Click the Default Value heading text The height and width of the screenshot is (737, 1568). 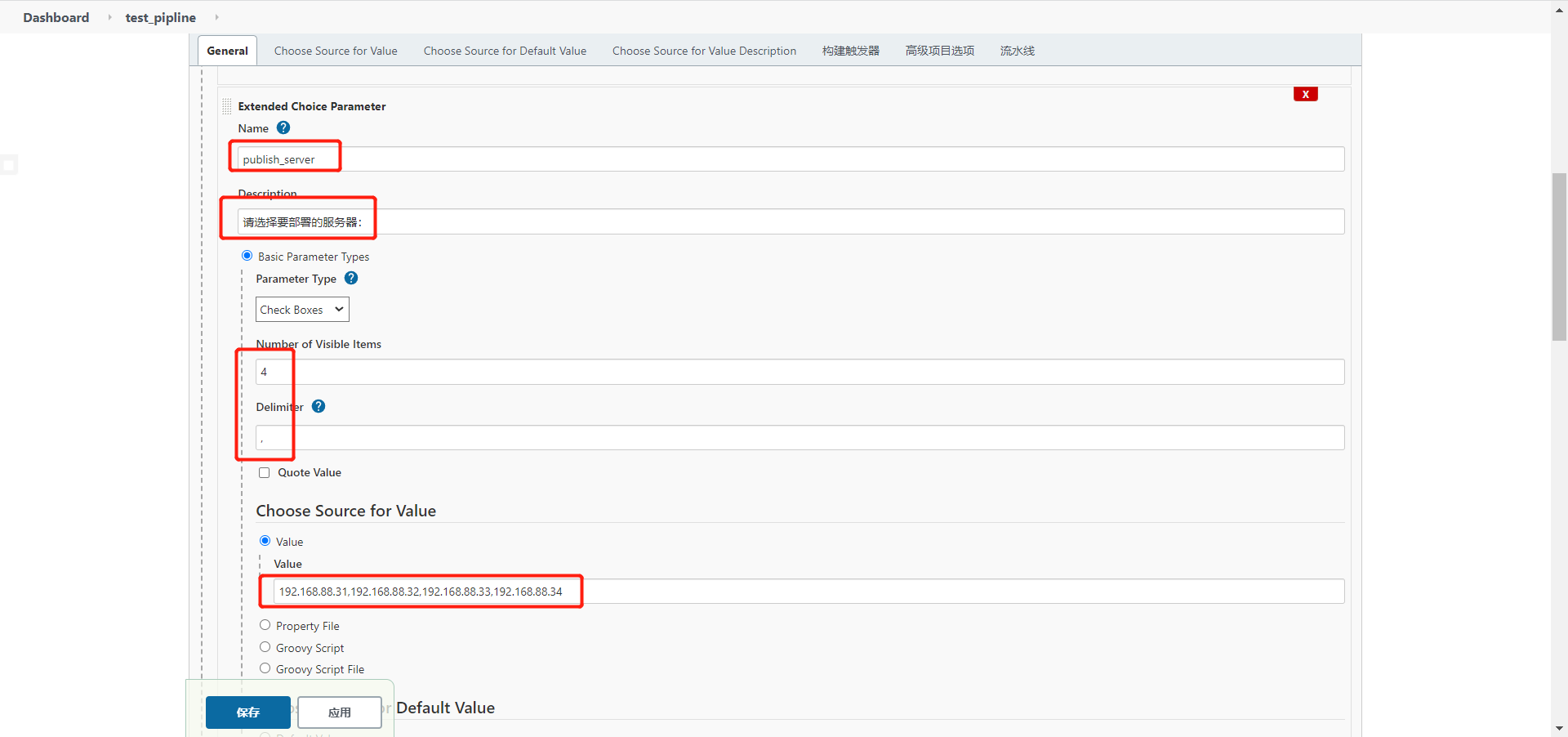pos(446,708)
